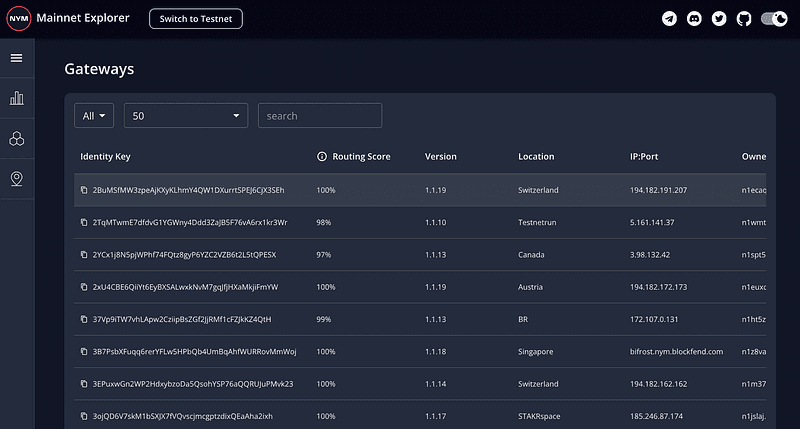Open the 2BuMSfMW3zpe gateway identity link
Screen dimensions: 800x429
point(188,190)
